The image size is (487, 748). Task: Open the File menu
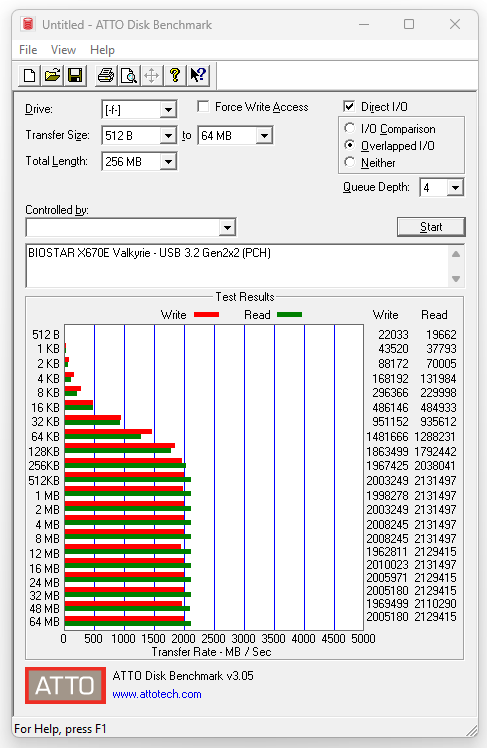tap(28, 50)
